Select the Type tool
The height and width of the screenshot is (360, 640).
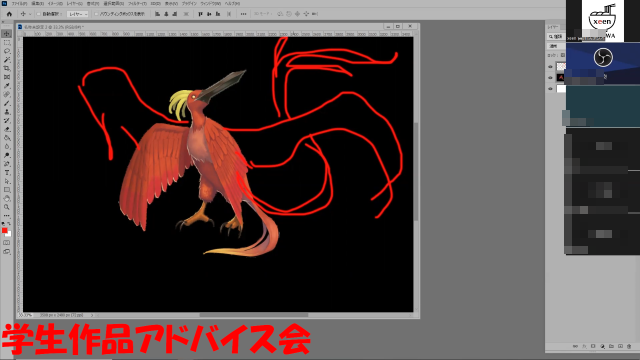7,173
